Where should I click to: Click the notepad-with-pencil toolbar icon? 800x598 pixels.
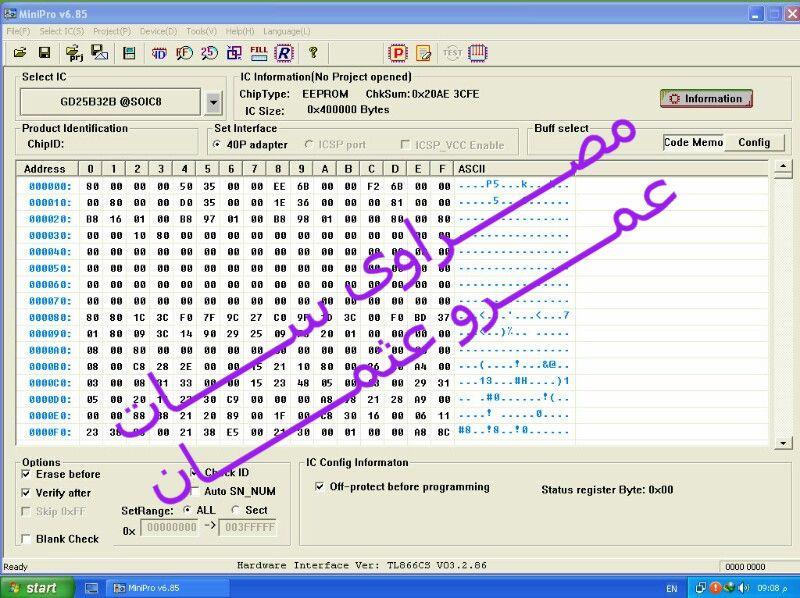pyautogui.click(x=423, y=53)
